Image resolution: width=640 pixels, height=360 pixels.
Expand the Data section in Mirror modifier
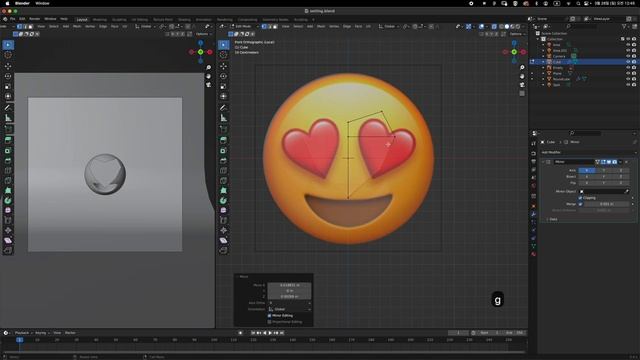[553, 219]
